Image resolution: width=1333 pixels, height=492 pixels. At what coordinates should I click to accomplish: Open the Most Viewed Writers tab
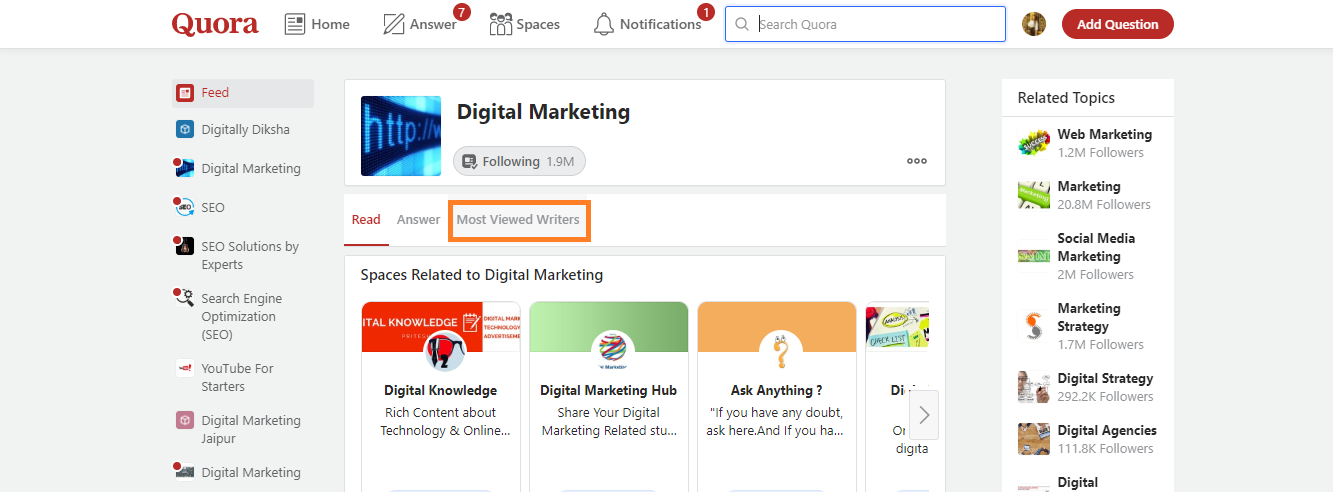point(518,219)
